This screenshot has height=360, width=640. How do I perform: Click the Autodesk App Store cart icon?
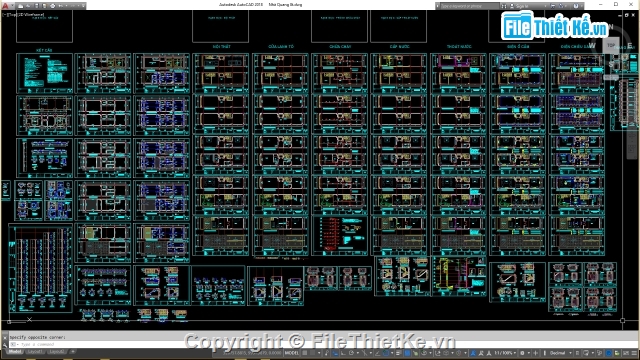pos(552,6)
